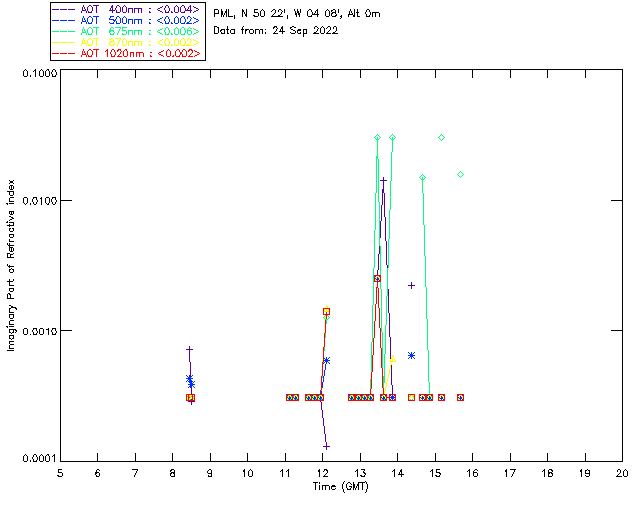Image resolution: width=640 pixels, height=512 pixels.
Task: Click the rightmost green diamond near hour 15.7
Action: click(460, 175)
